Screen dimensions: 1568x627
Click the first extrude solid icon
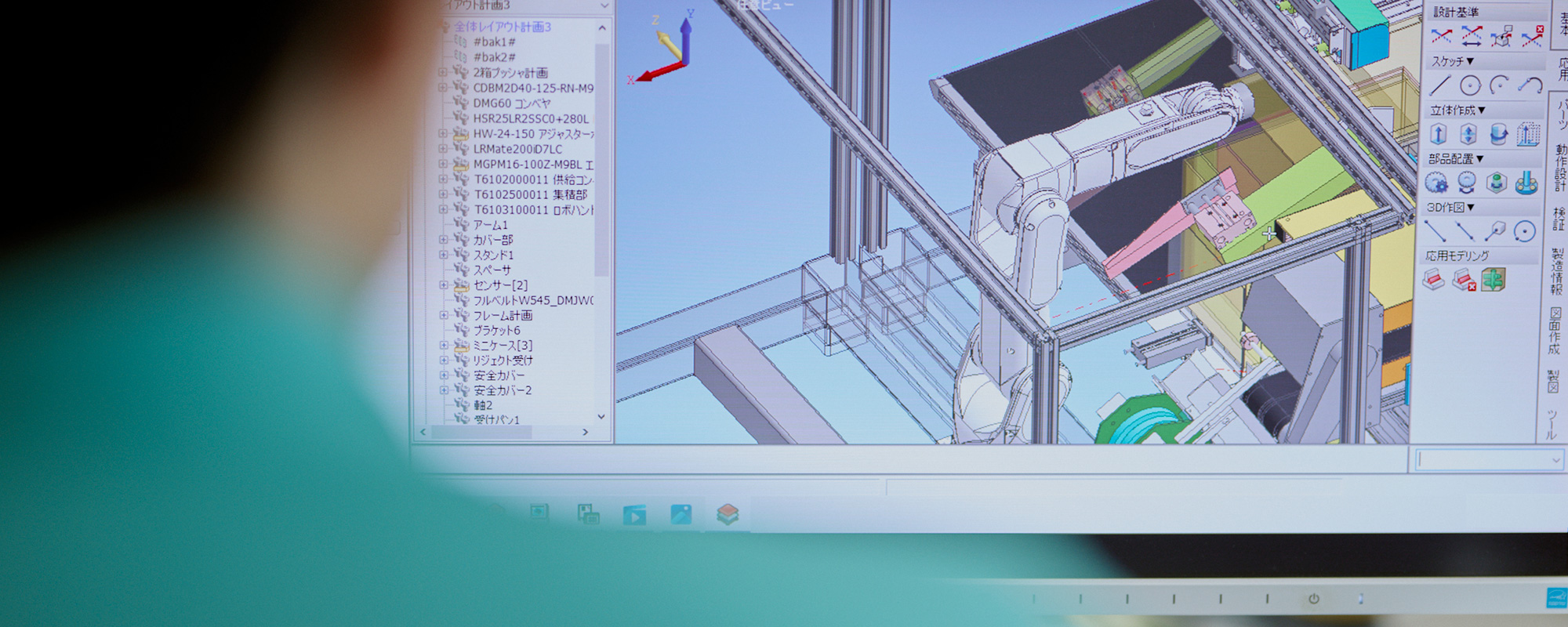tap(1439, 135)
